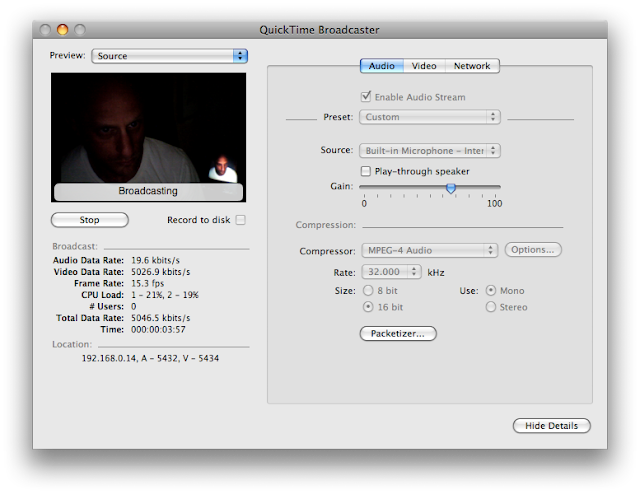Click the Time value 000:00:03:57
Image resolution: width=640 pixels, height=494 pixels.
pos(158,329)
